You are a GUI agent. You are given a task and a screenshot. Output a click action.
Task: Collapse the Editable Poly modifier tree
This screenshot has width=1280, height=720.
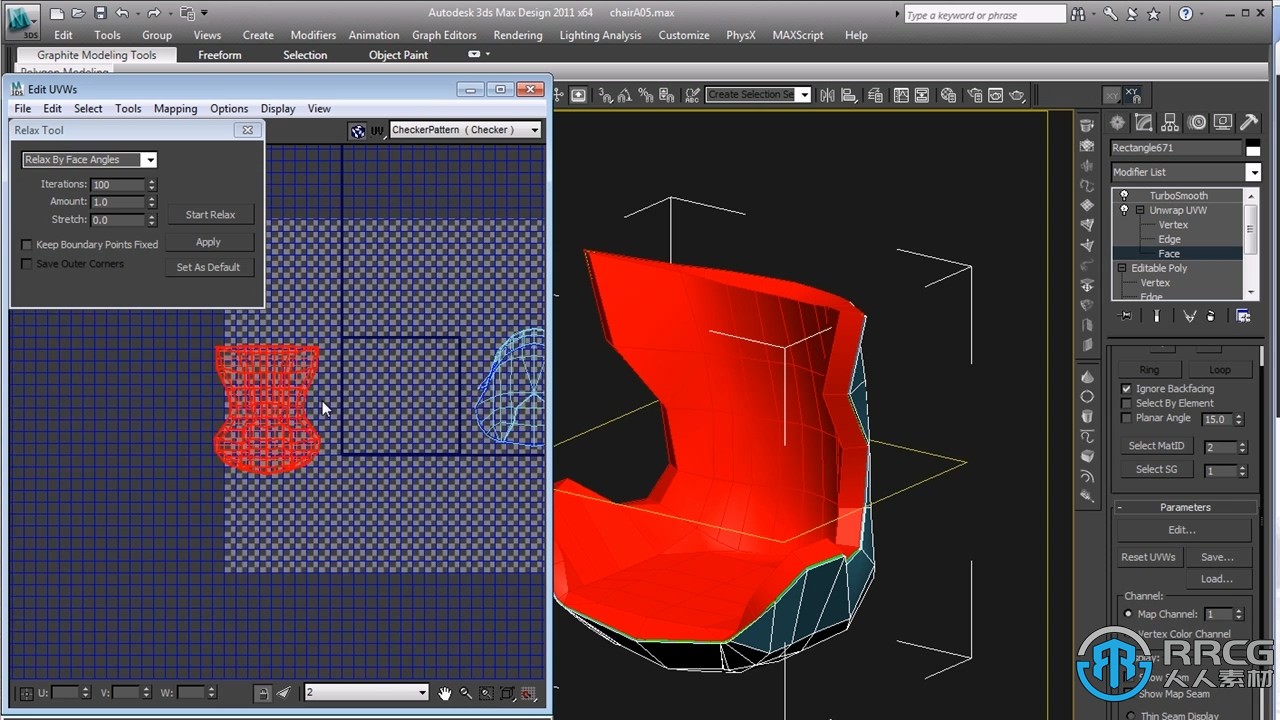coord(1122,268)
